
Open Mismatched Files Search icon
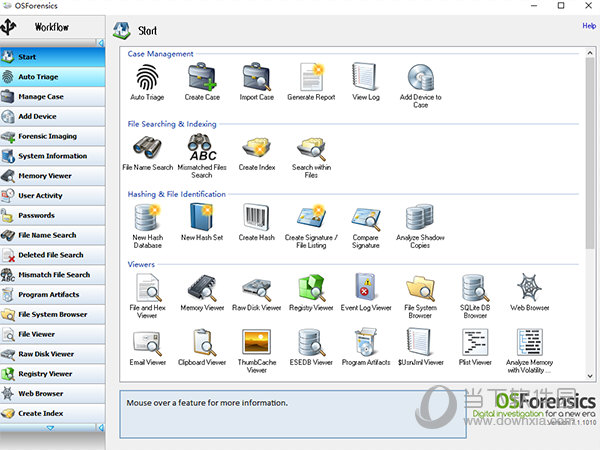point(202,148)
